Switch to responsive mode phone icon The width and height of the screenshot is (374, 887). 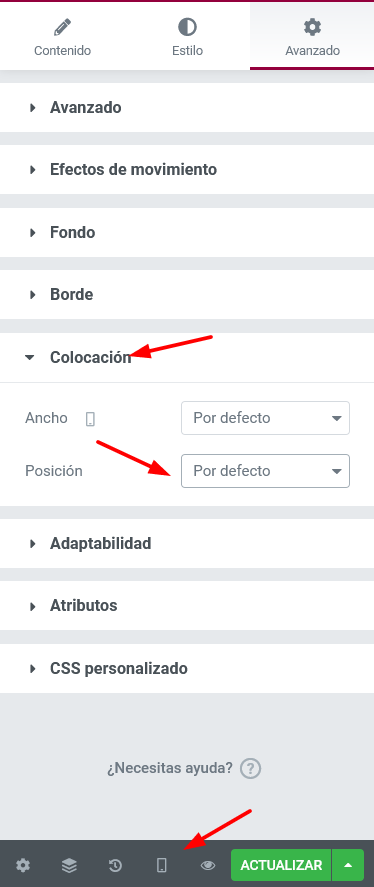[x=162, y=865]
